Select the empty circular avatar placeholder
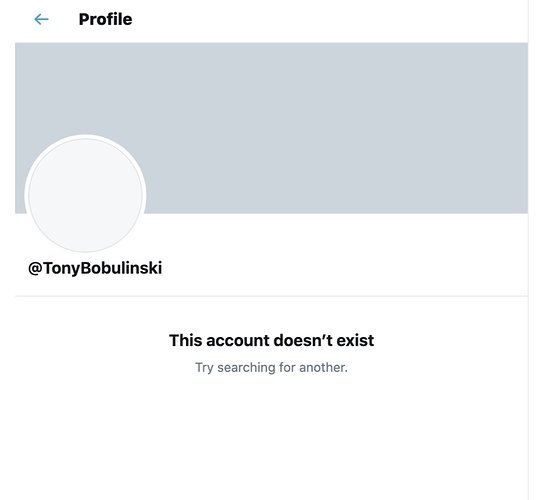 [85, 194]
